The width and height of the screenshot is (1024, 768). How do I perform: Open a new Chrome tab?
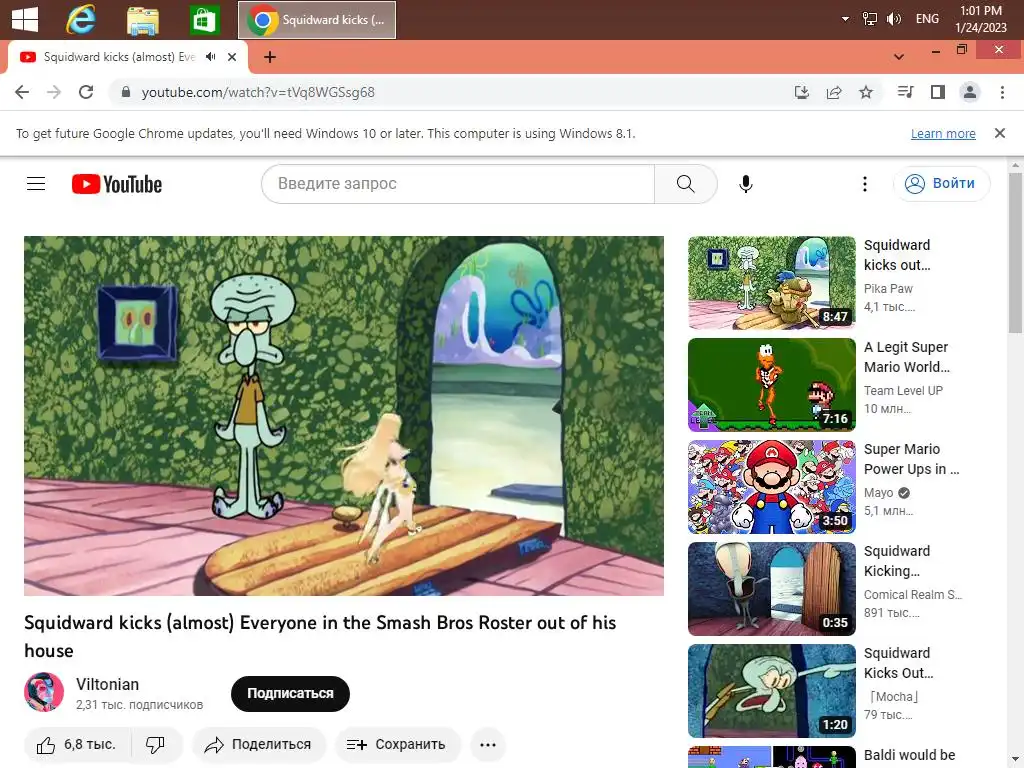(x=270, y=57)
